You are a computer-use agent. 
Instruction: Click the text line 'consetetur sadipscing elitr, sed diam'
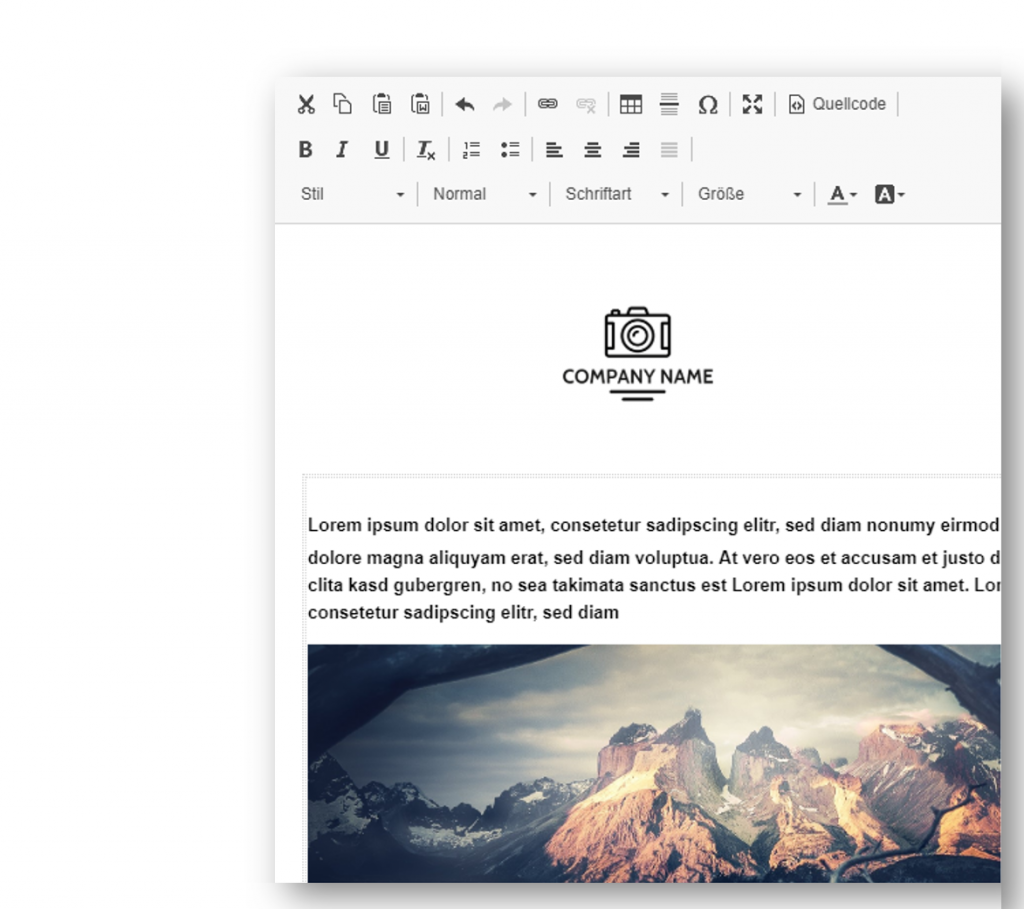pyautogui.click(x=463, y=613)
